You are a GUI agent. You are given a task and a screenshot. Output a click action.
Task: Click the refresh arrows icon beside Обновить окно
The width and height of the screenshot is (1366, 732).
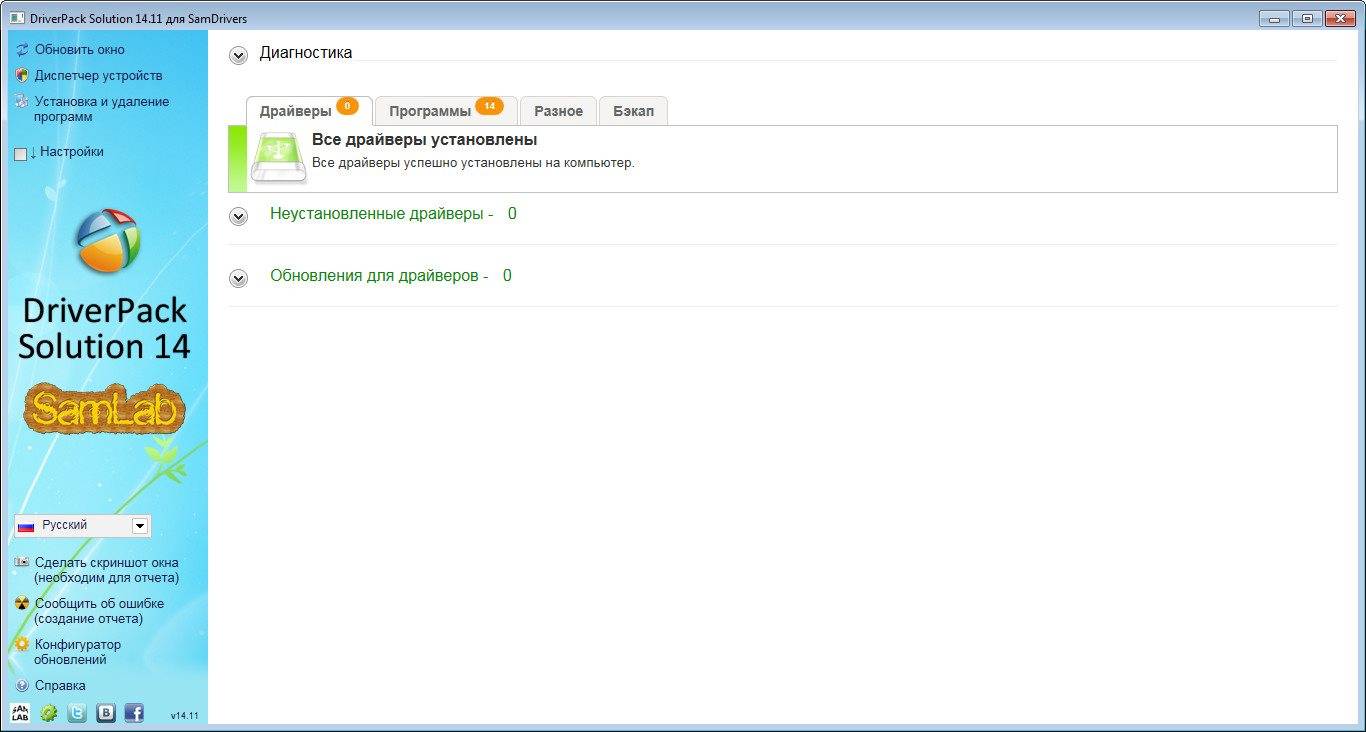pyautogui.click(x=22, y=49)
